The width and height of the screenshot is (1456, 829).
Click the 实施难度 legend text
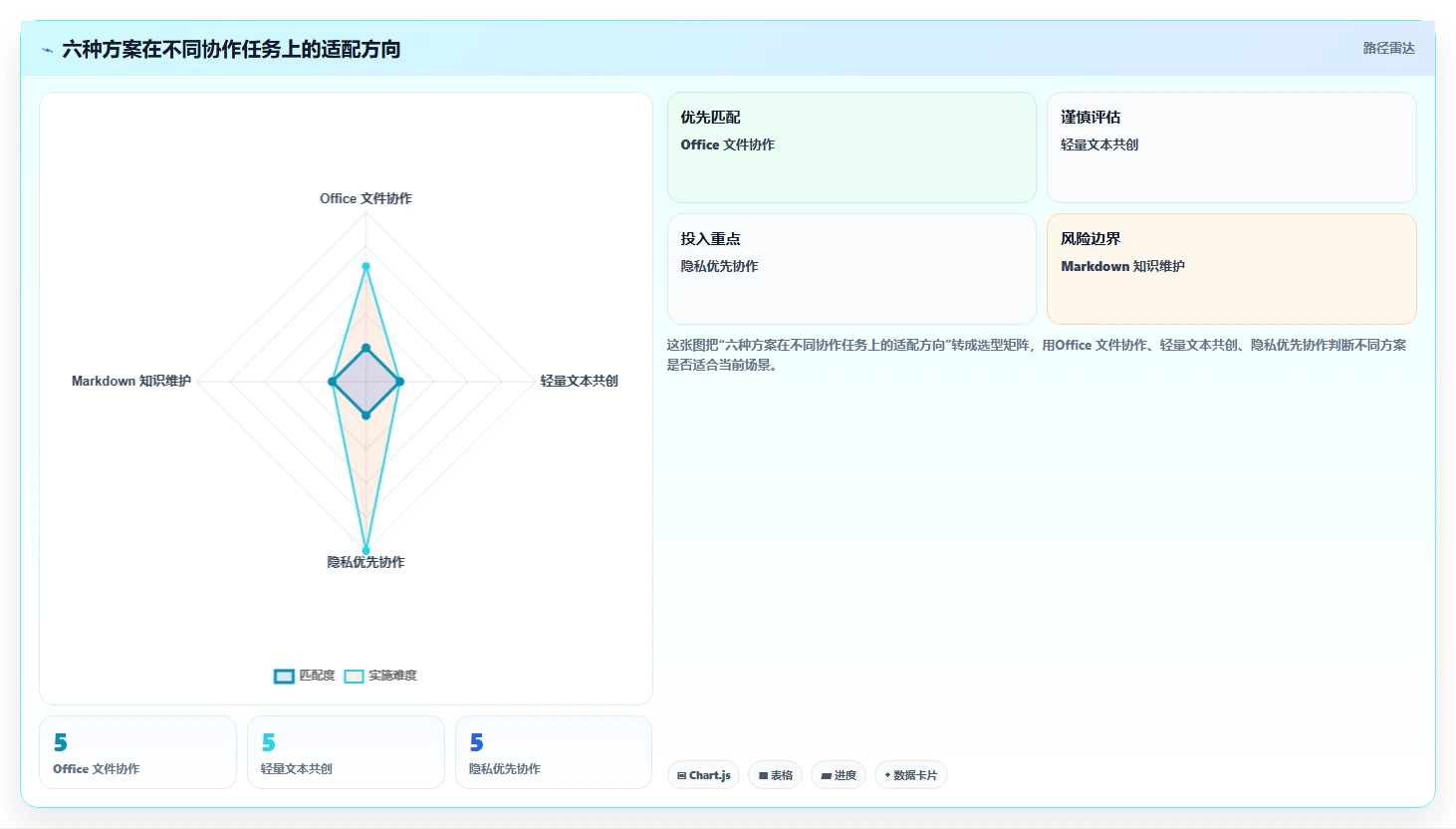click(392, 676)
